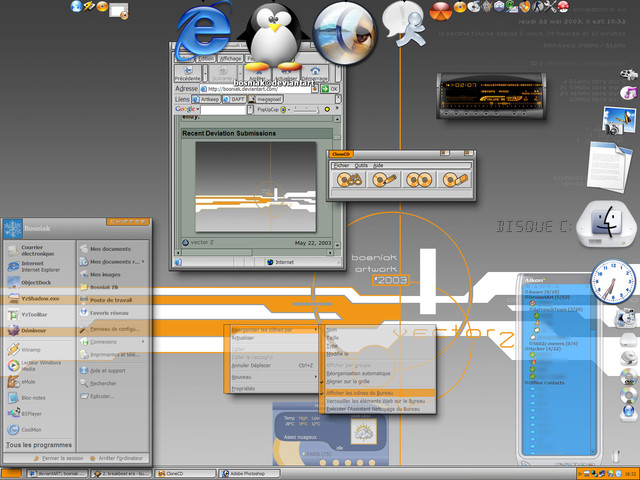Switch to Adobe Photoshop taskbar button
This screenshot has width=640, height=480.
click(249, 473)
